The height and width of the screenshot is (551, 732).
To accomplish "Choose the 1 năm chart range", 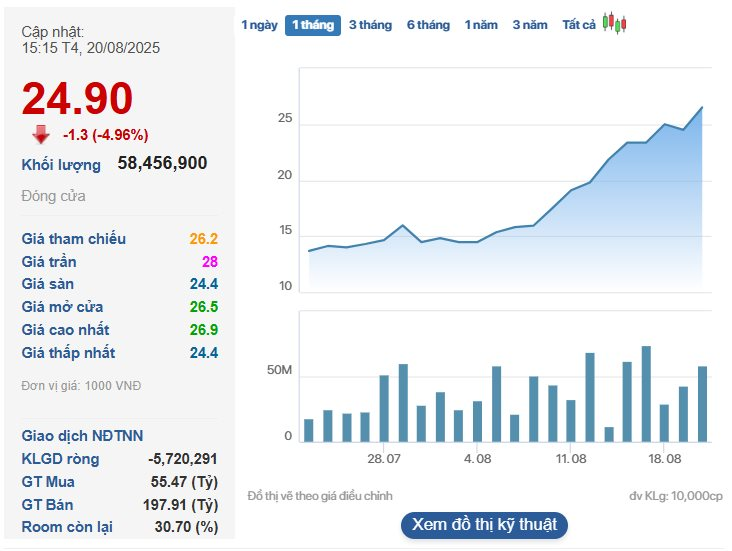I will point(481,25).
